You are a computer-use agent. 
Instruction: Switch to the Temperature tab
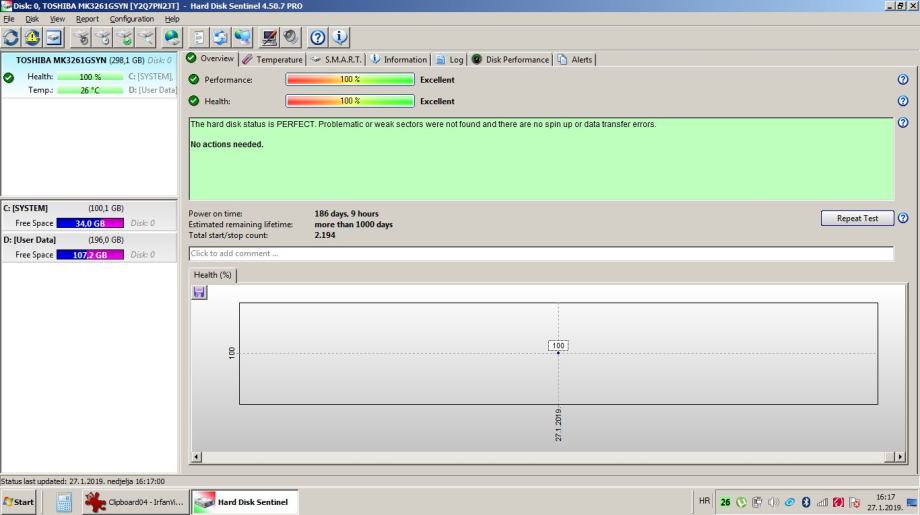point(272,59)
